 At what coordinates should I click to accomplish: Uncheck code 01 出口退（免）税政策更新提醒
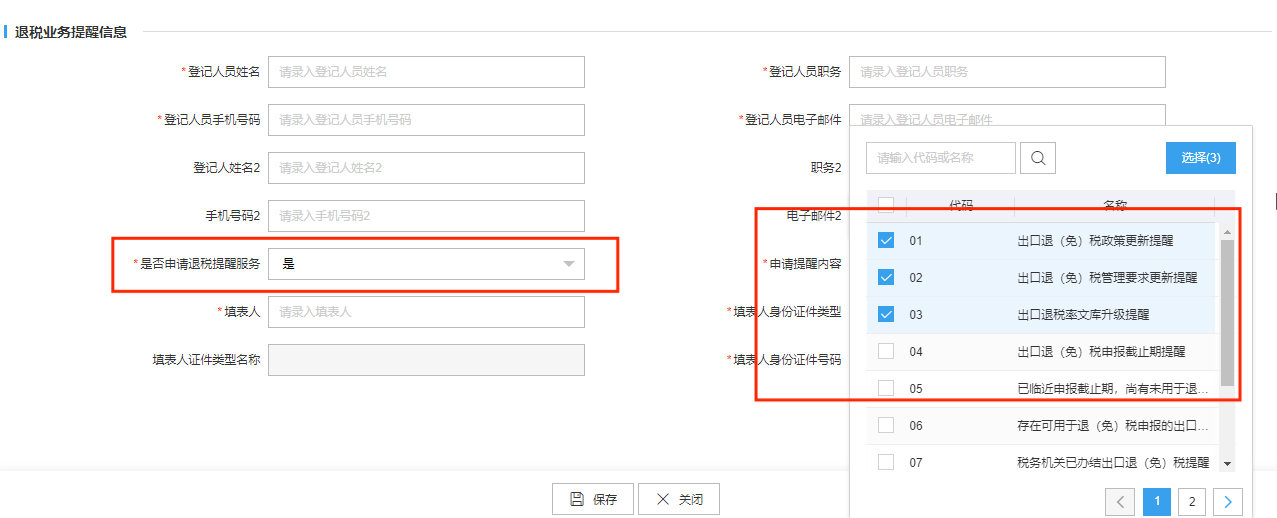click(885, 241)
